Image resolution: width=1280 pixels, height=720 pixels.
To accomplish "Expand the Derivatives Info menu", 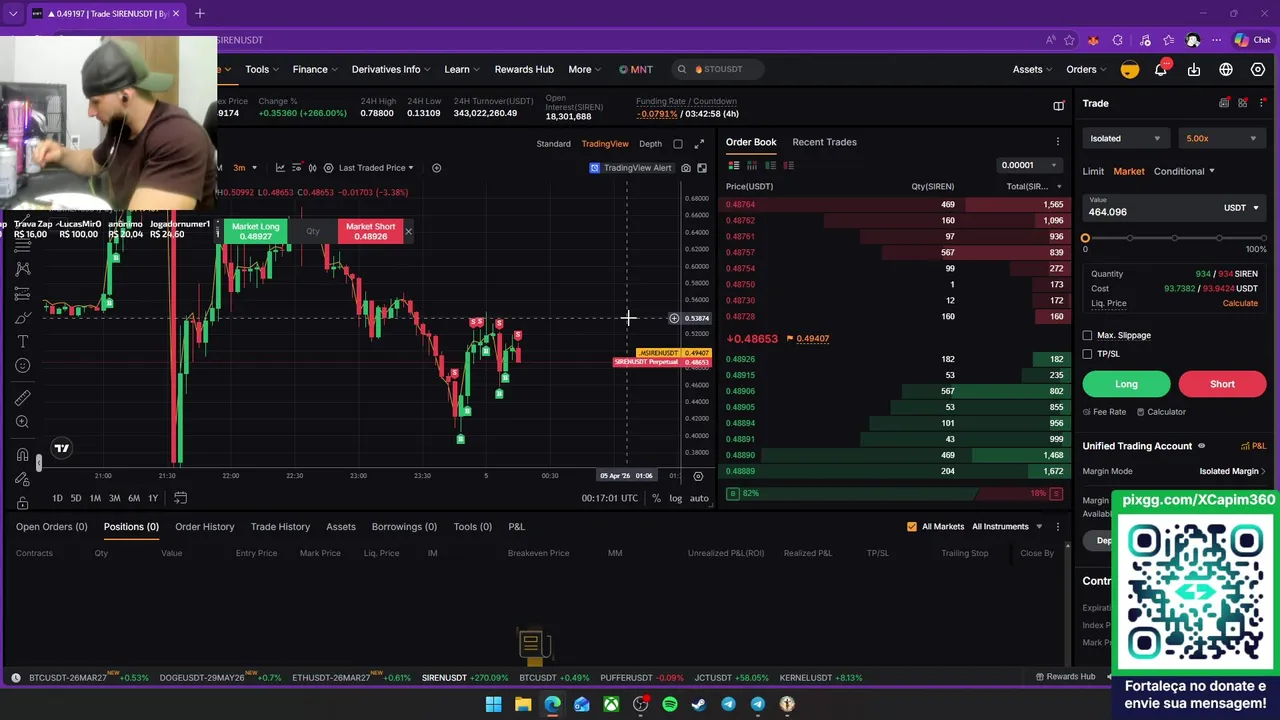I will [x=391, y=70].
